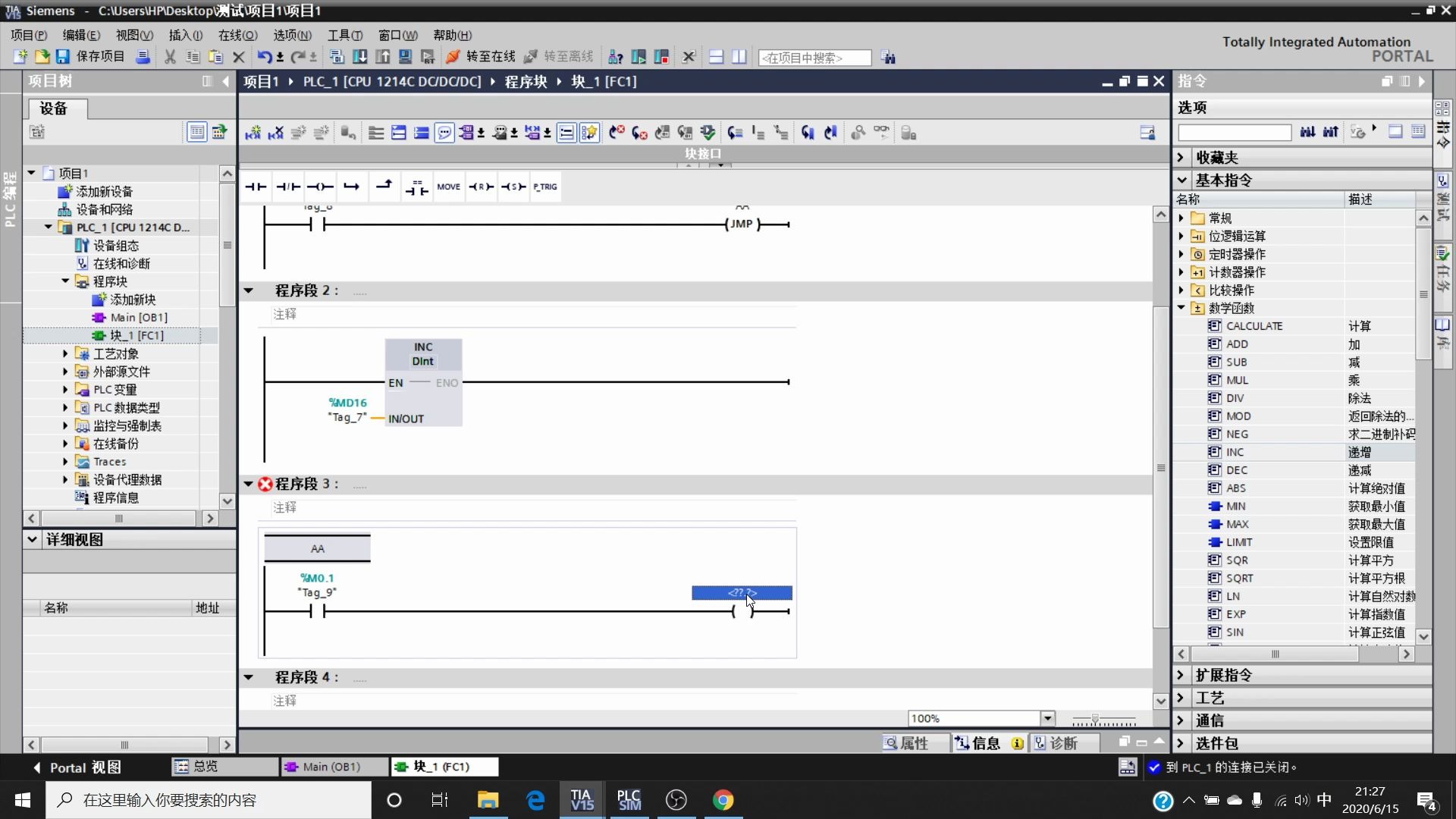Insert reset coil (R) instruction
The height and width of the screenshot is (819, 1456).
(481, 187)
